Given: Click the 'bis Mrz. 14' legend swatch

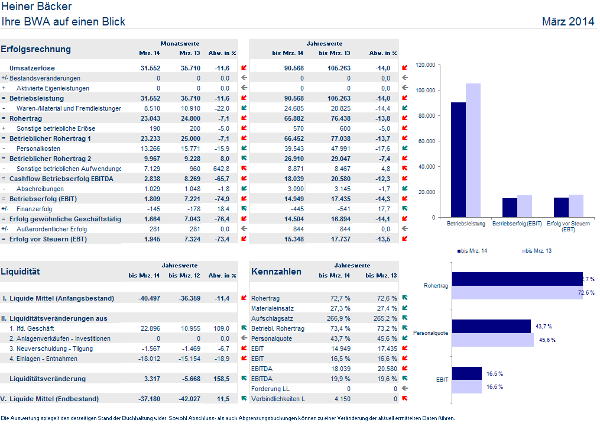Looking at the screenshot, I should pyautogui.click(x=459, y=251).
